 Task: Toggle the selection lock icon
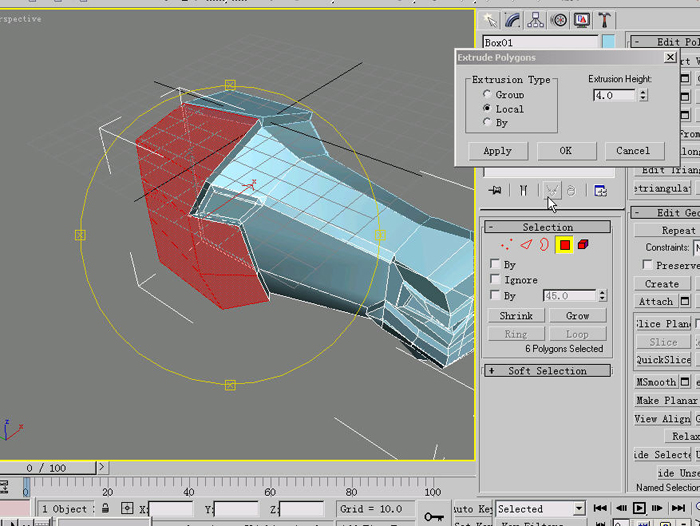pos(106,508)
